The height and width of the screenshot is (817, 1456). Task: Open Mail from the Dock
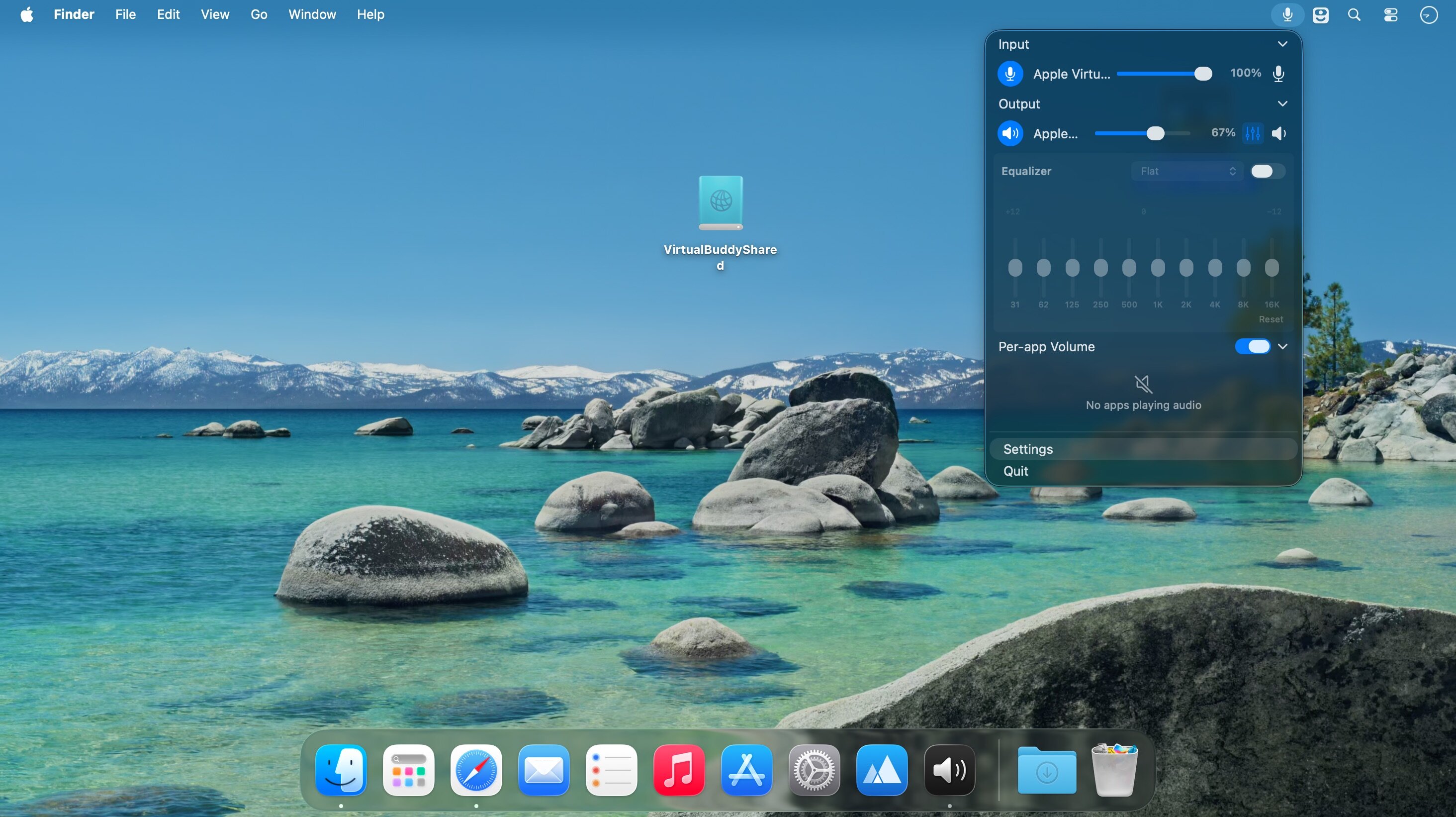coord(544,770)
